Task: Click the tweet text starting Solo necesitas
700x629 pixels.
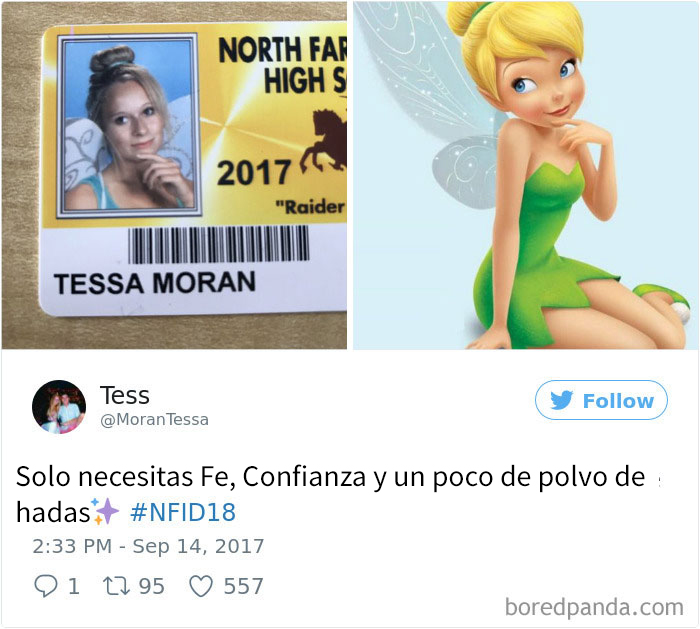Action: (330, 494)
